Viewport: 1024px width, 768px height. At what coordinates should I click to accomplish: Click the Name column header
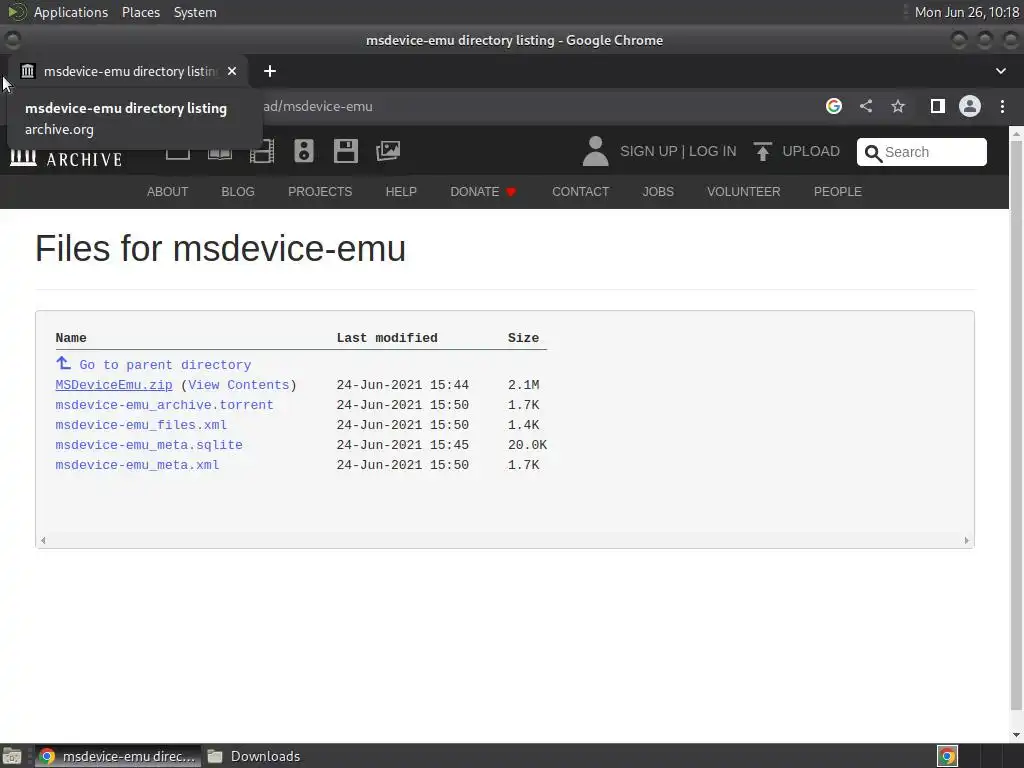click(x=71, y=338)
